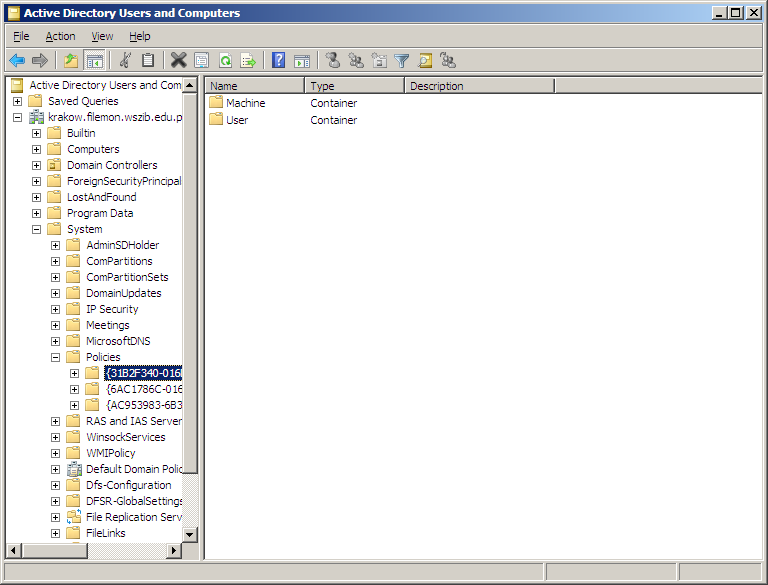
Task: Select the Program Data container
Action: 100,213
